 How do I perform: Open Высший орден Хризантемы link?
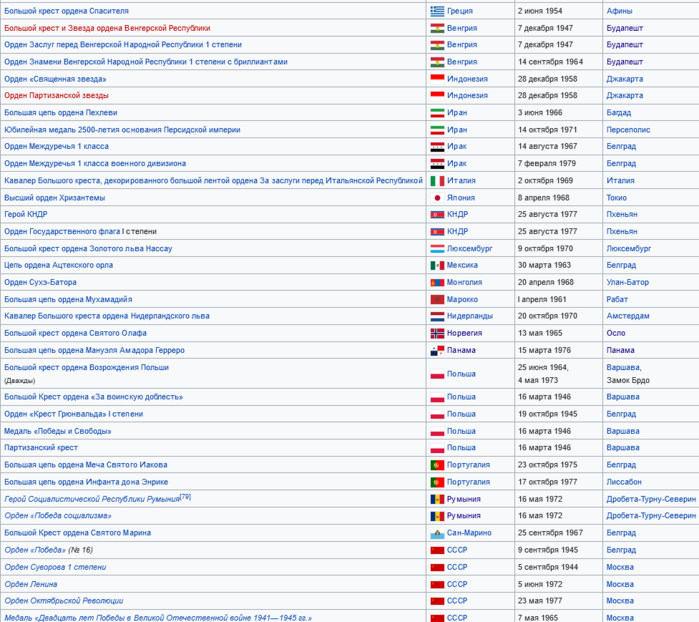(54, 198)
